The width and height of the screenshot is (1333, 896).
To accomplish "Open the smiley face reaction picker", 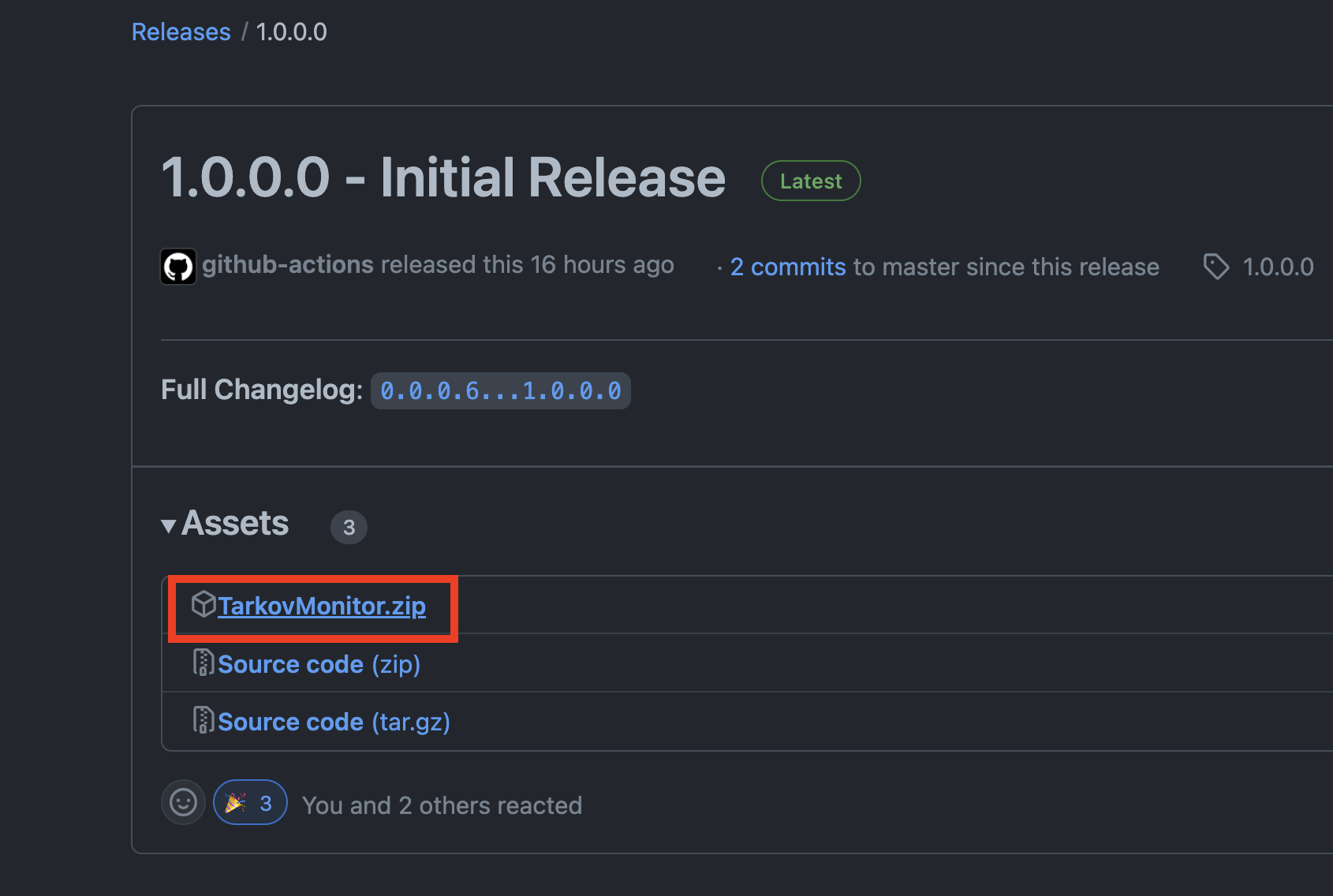I will (183, 803).
